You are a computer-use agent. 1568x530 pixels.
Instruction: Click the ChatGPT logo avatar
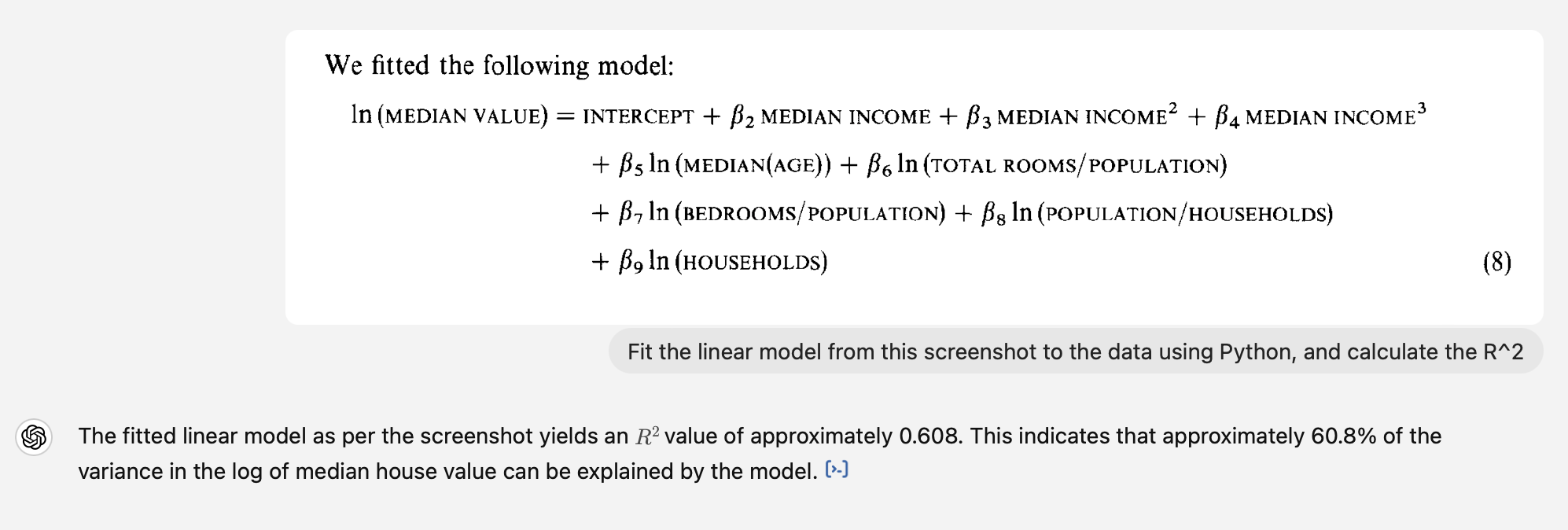coord(34,436)
